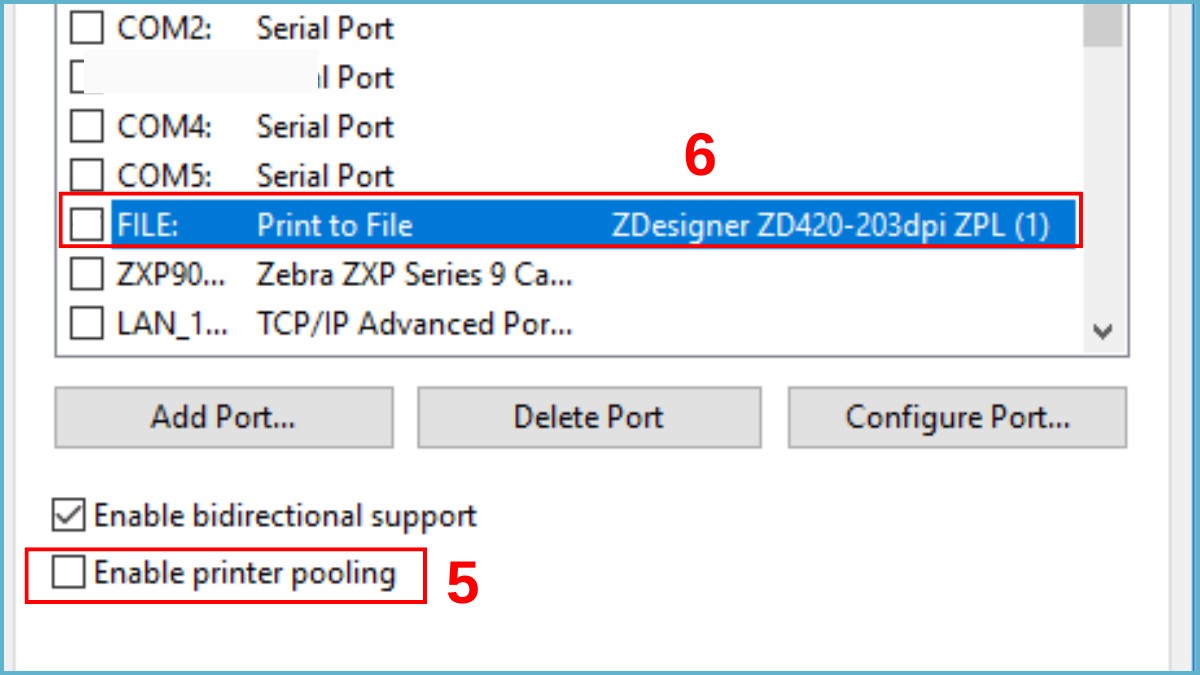This screenshot has height=675, width=1200.
Task: Check the ZXP90 Zebra port box
Action: 87,275
